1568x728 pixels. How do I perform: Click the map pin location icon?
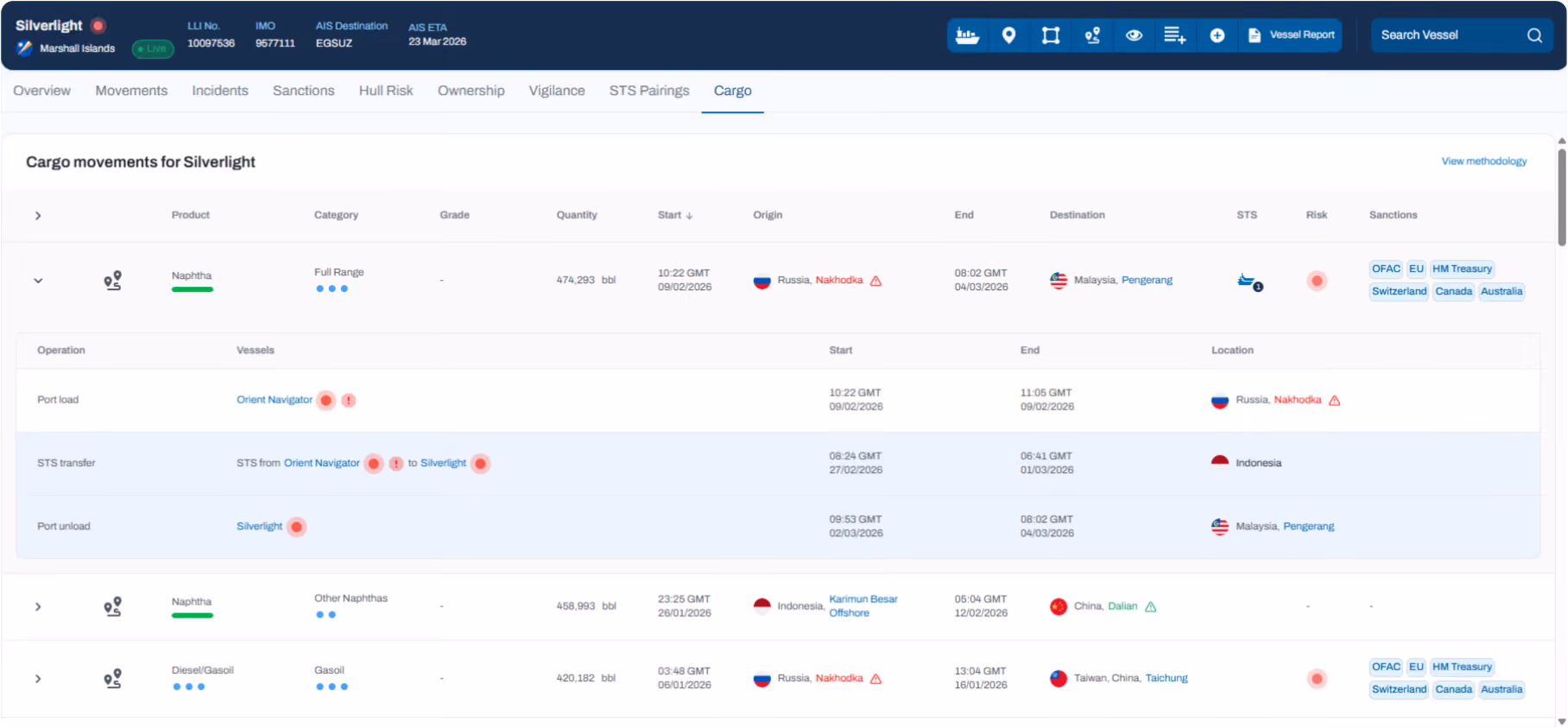pyautogui.click(x=1008, y=35)
